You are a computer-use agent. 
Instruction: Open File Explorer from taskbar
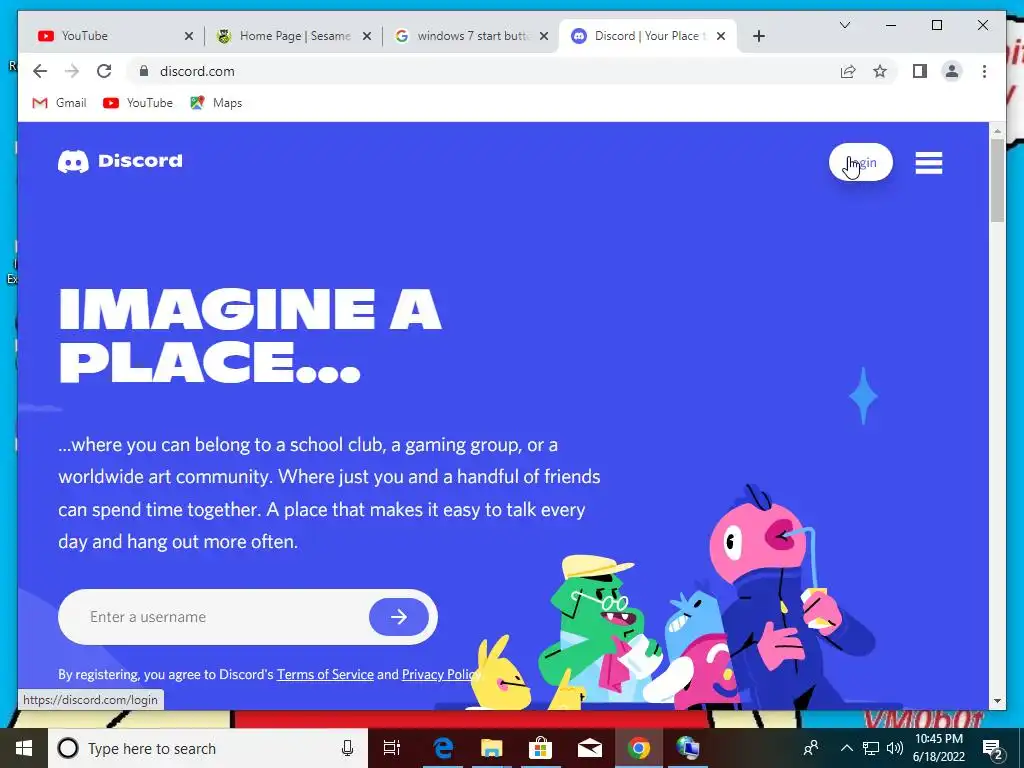point(492,748)
